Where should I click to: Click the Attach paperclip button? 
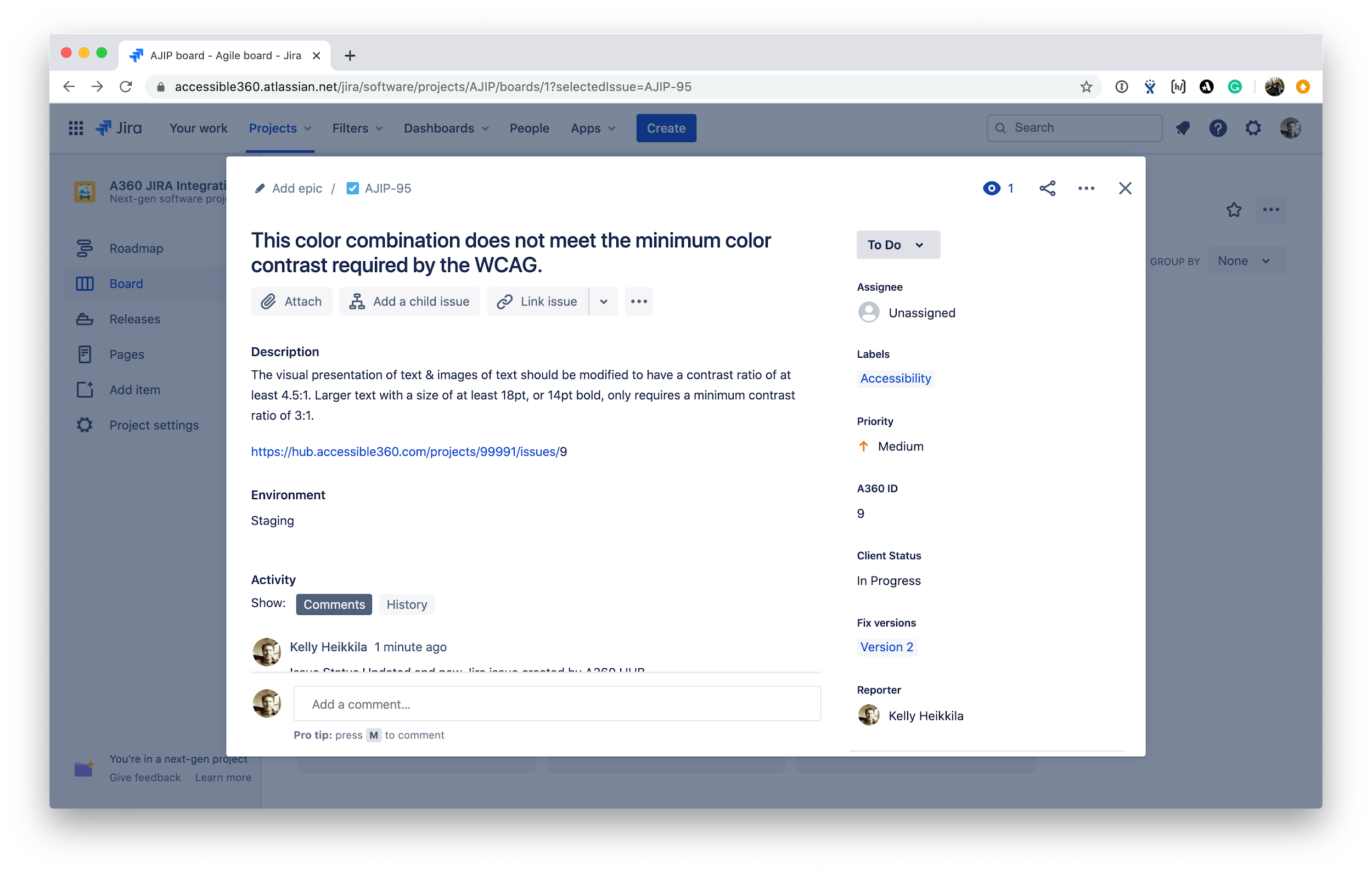click(291, 301)
